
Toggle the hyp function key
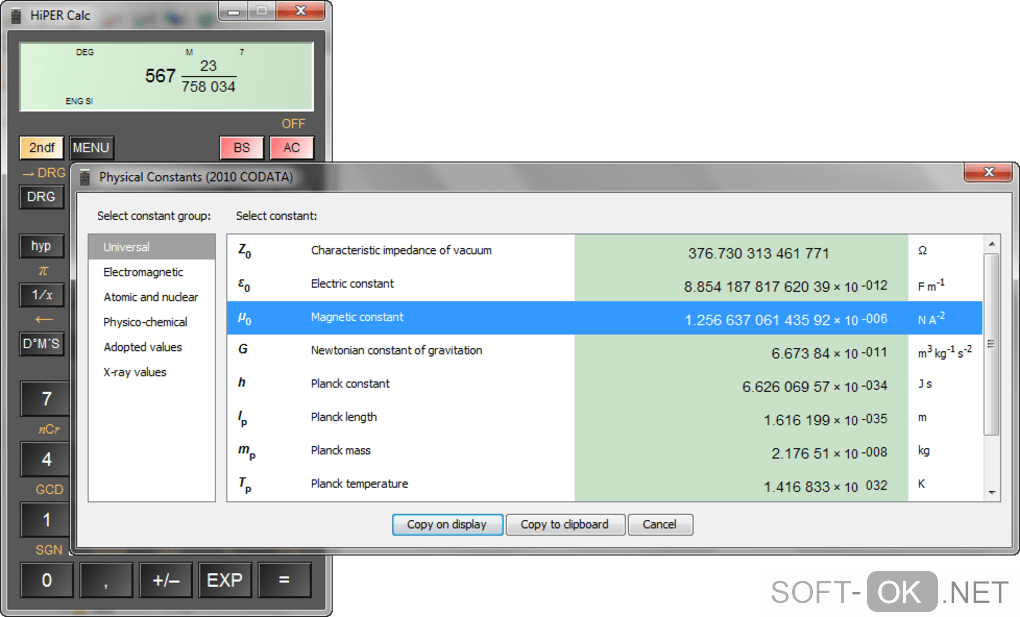(x=41, y=245)
